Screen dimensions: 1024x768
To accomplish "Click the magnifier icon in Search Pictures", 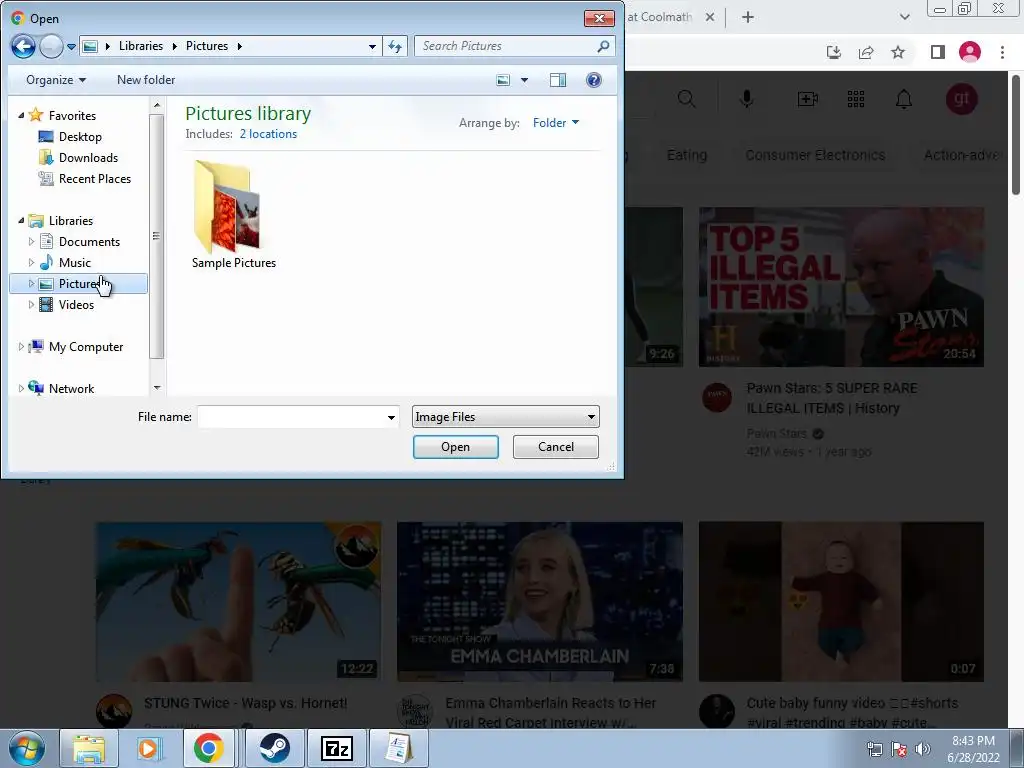I will 603,46.
